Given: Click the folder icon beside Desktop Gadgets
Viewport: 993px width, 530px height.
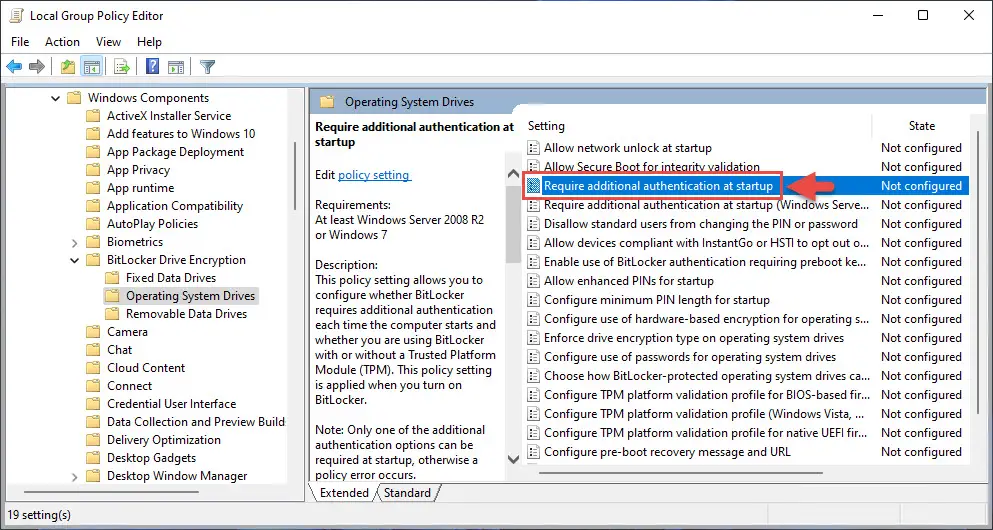Looking at the screenshot, I should (x=94, y=458).
